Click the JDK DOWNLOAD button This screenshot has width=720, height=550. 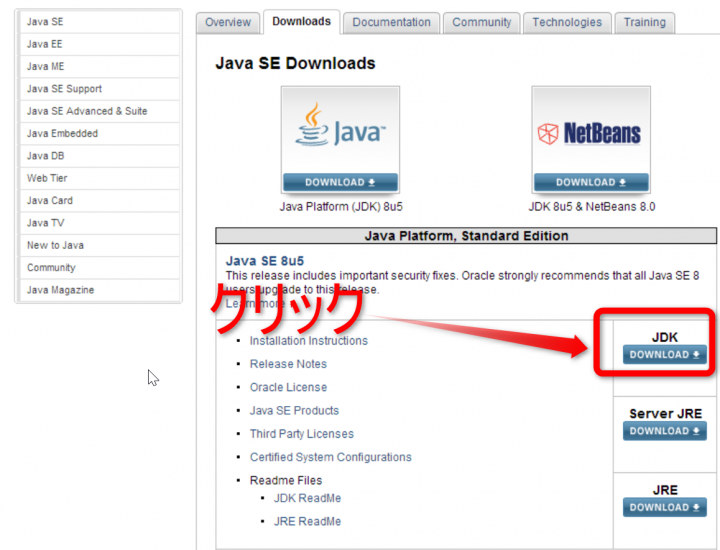click(664, 355)
